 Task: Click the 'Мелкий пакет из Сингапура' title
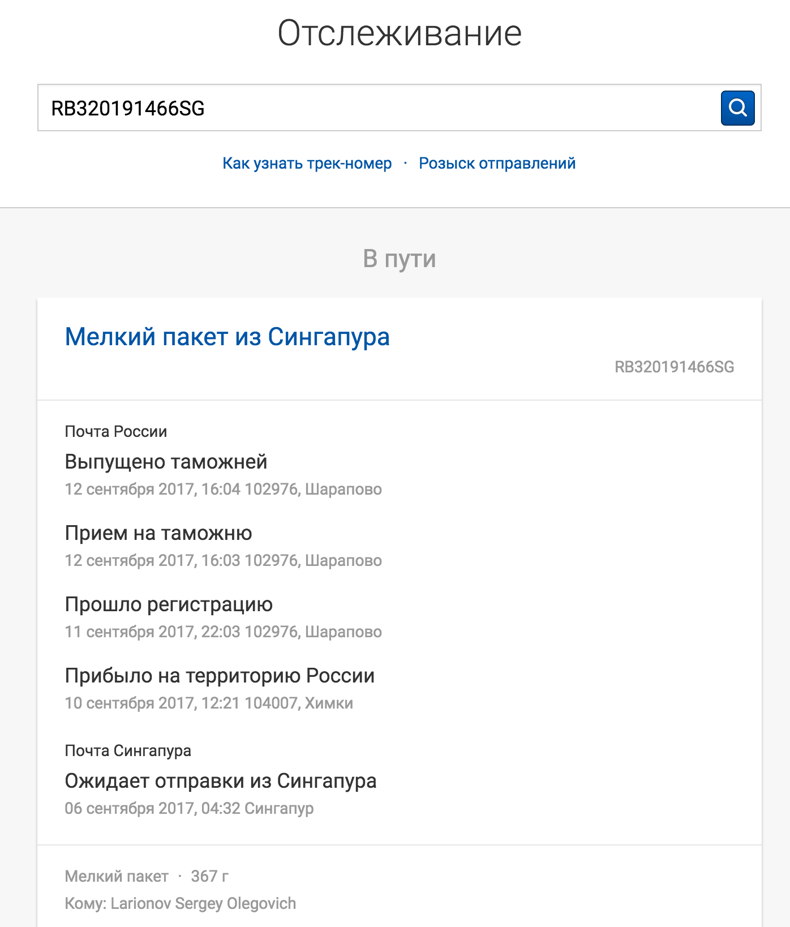point(227,337)
